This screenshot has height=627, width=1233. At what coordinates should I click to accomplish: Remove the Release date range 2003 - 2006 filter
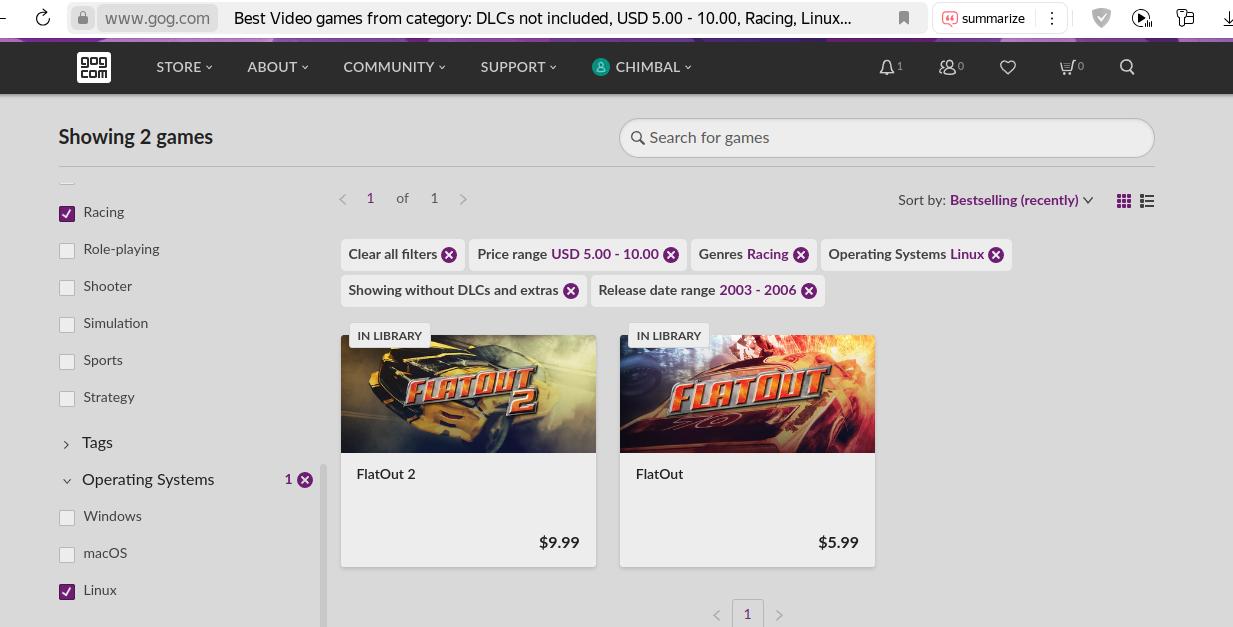coord(809,291)
